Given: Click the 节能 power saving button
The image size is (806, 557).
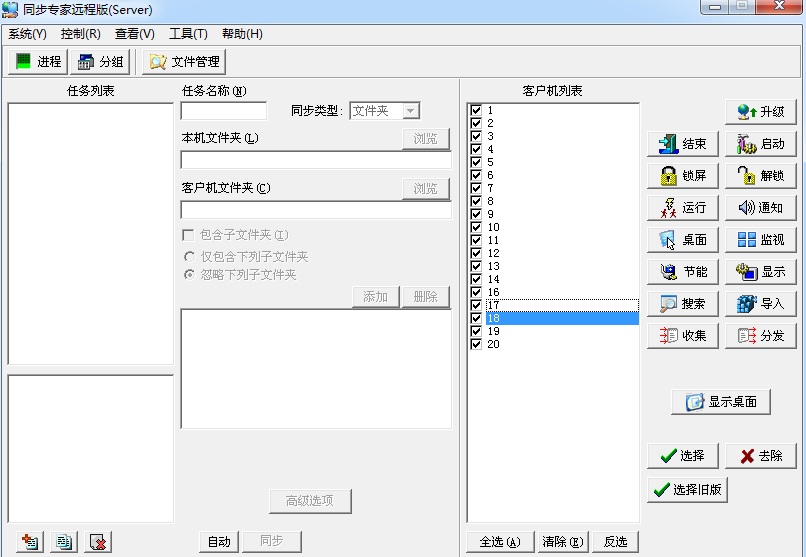Looking at the screenshot, I should [683, 272].
